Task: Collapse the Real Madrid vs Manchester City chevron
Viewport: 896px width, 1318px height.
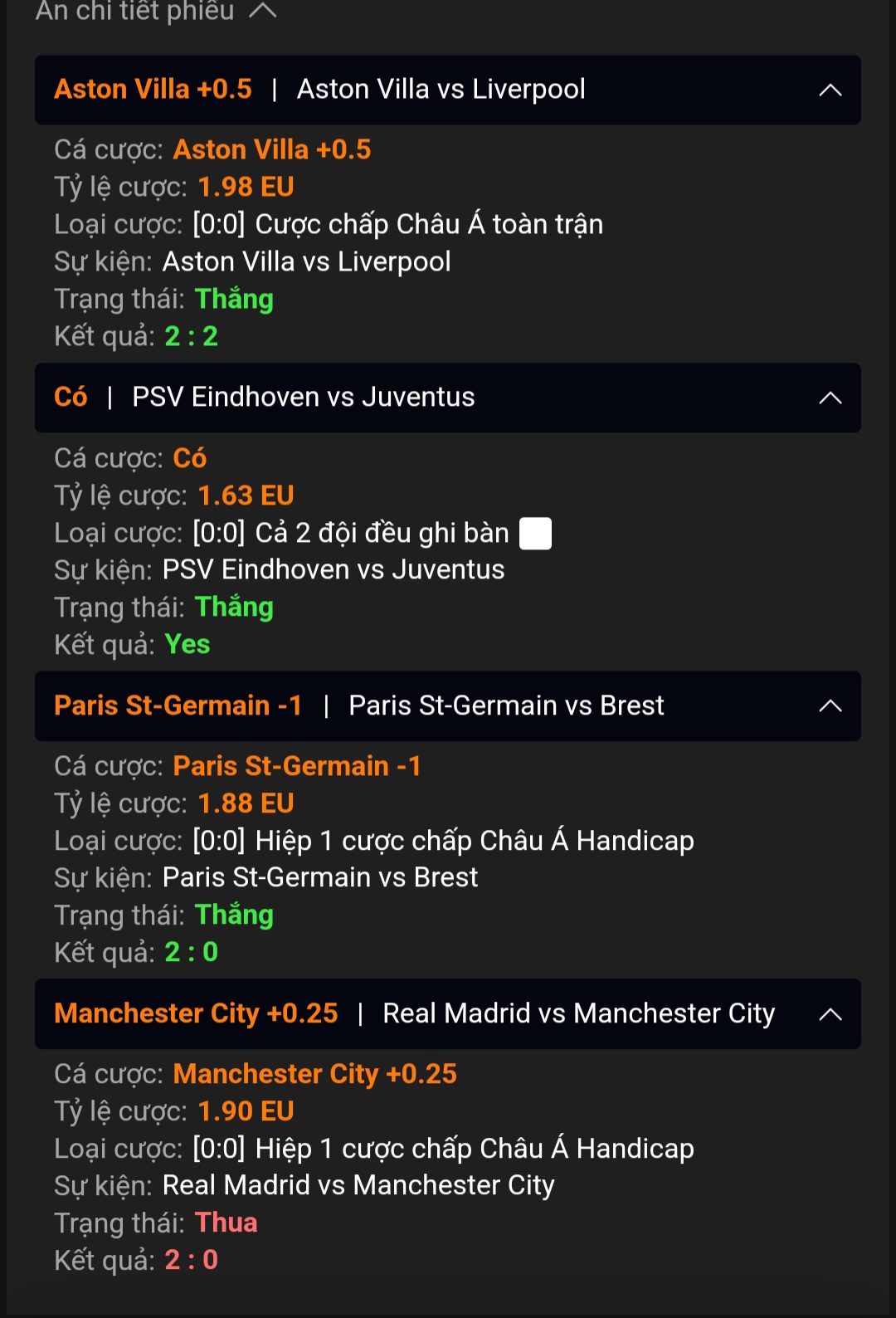Action: [830, 1014]
